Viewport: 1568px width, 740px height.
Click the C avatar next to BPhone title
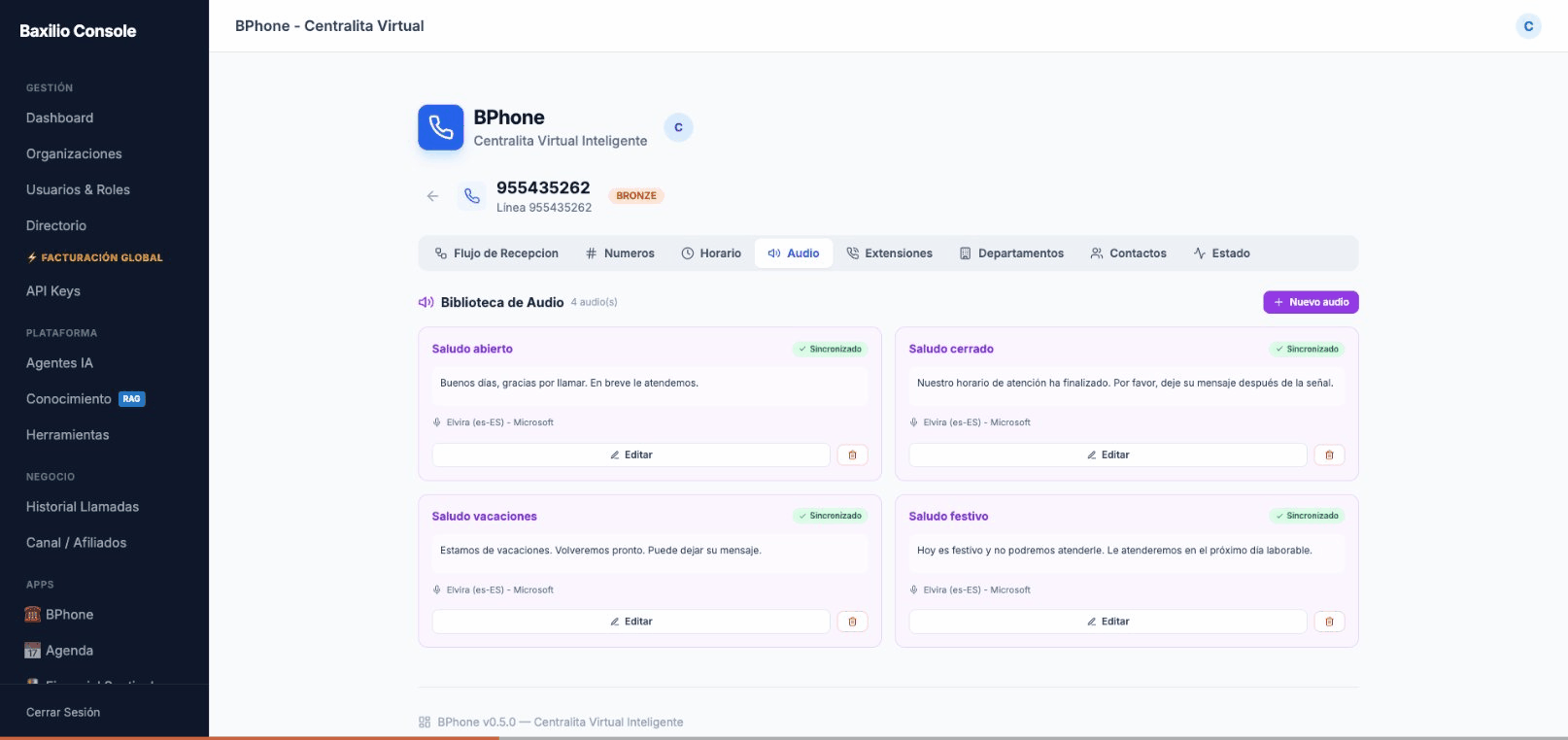(x=678, y=127)
